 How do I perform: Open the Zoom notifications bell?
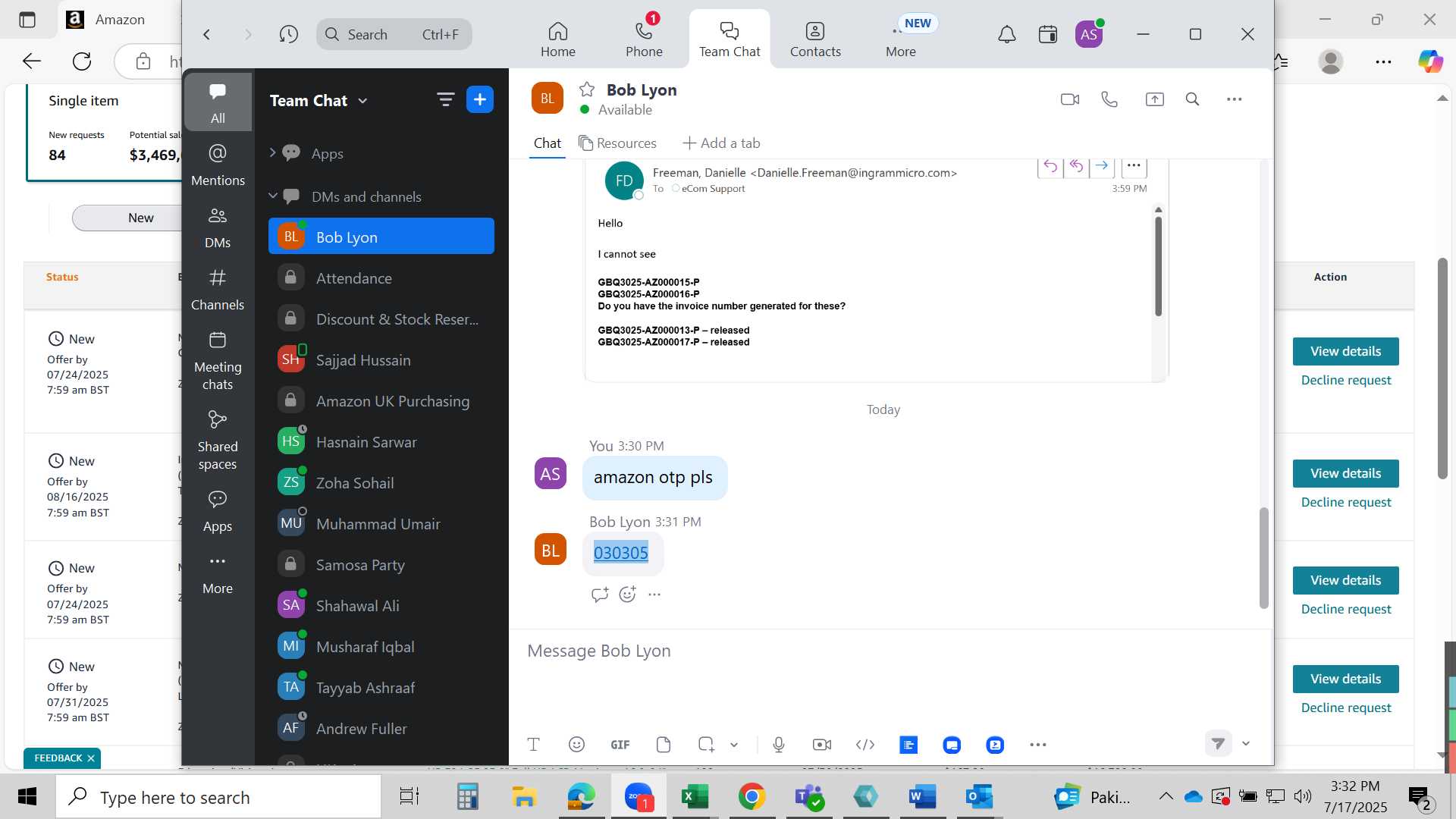pyautogui.click(x=1006, y=34)
